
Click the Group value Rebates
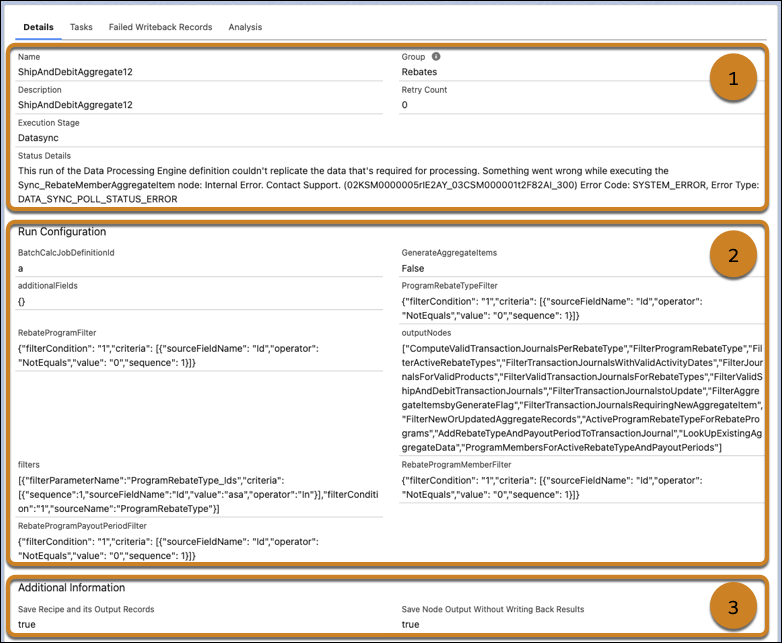(419, 72)
